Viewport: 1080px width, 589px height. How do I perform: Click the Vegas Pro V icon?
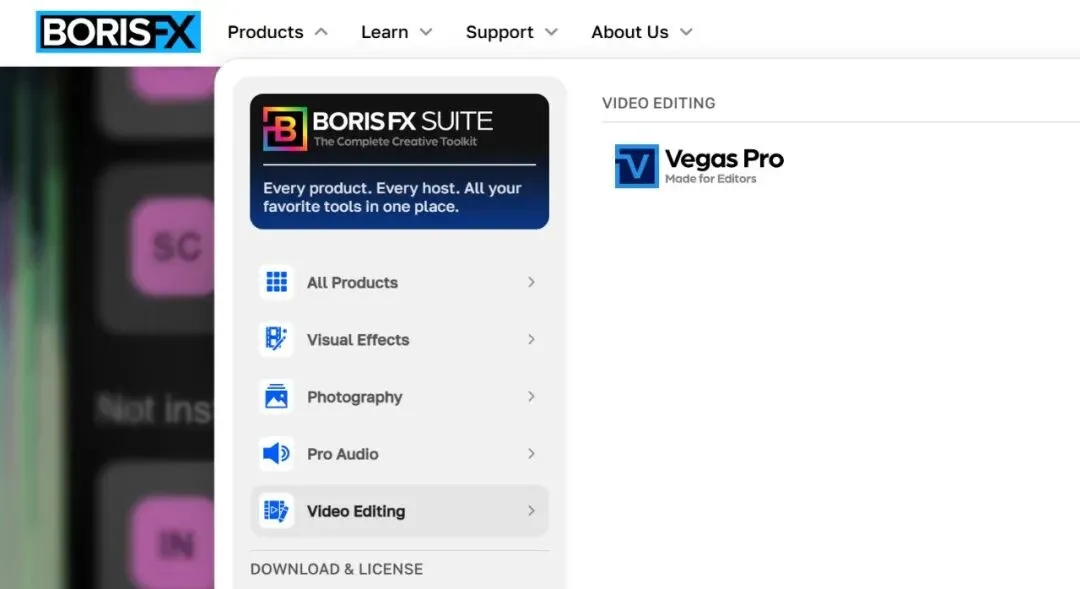[636, 166]
